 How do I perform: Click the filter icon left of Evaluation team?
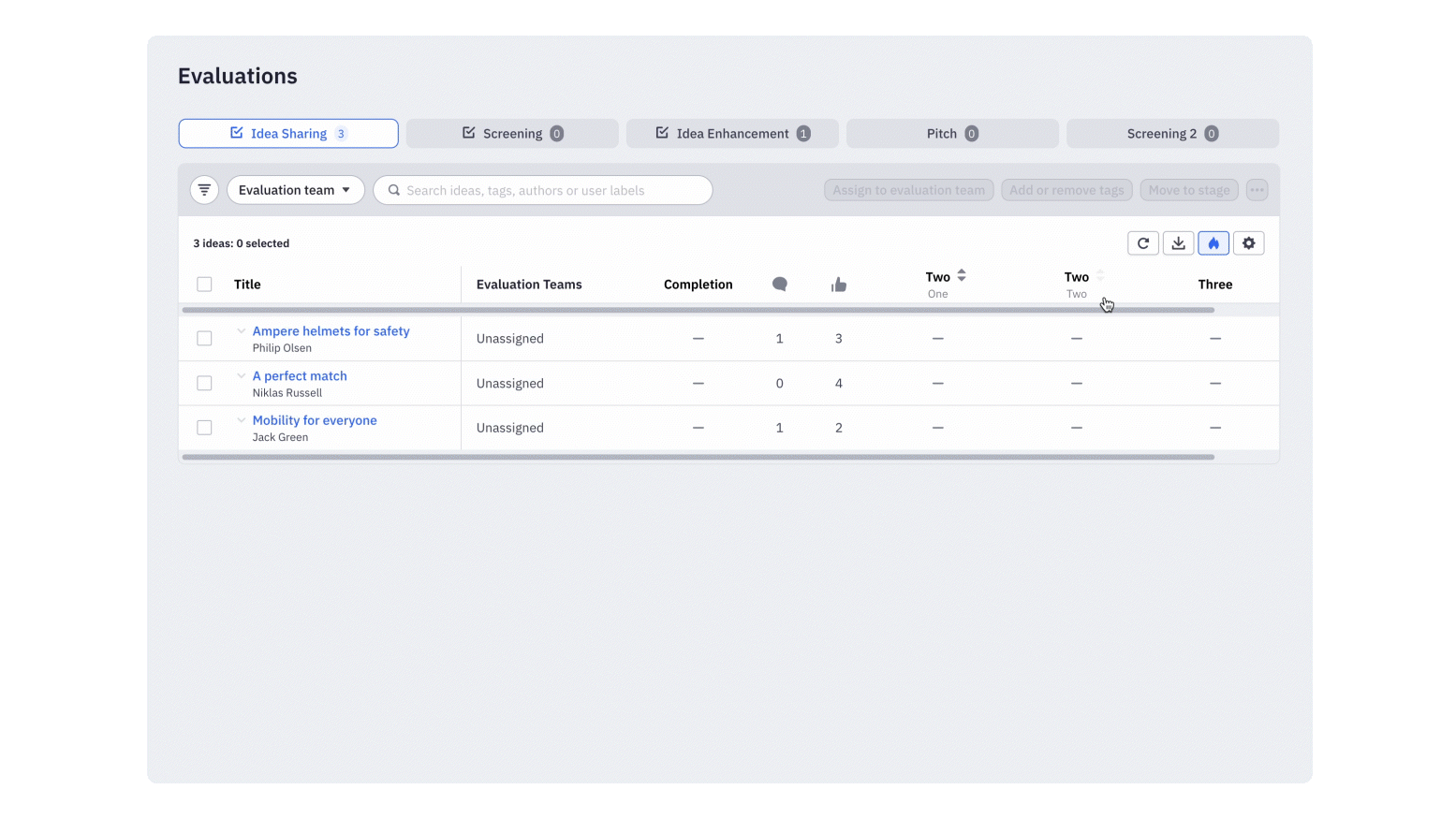pyautogui.click(x=203, y=189)
